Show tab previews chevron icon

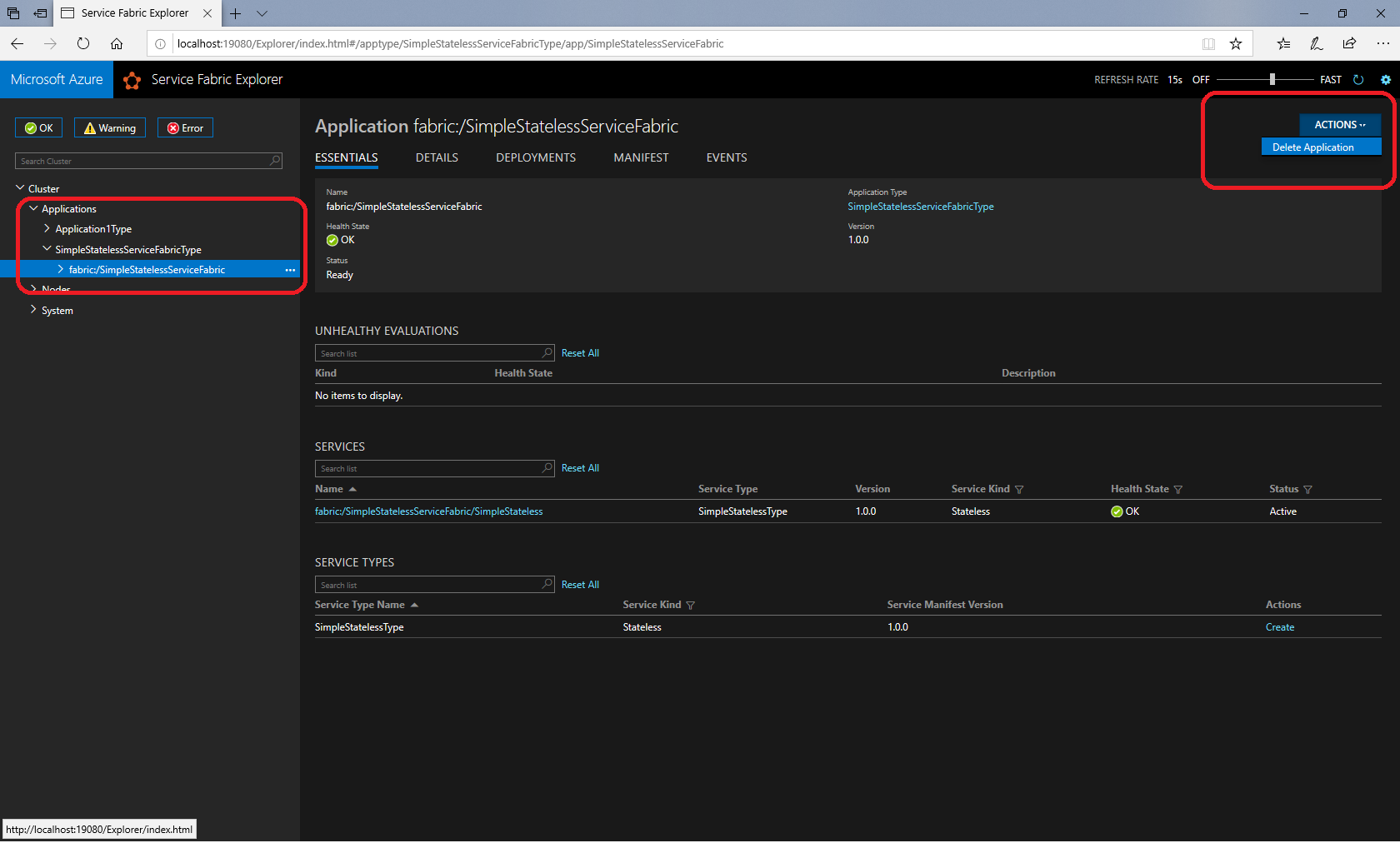point(262,13)
